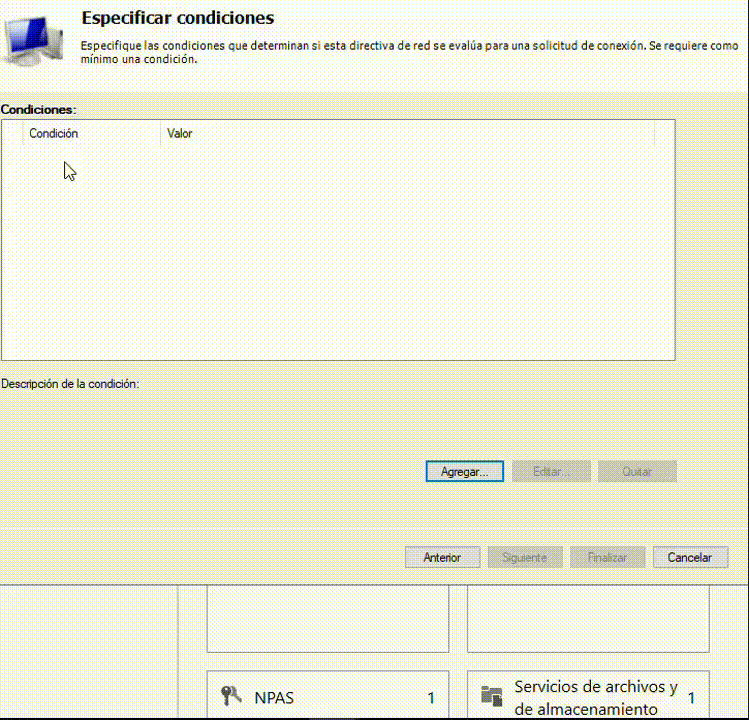Click the file and storage services icon
This screenshot has width=749, height=720.
490,696
